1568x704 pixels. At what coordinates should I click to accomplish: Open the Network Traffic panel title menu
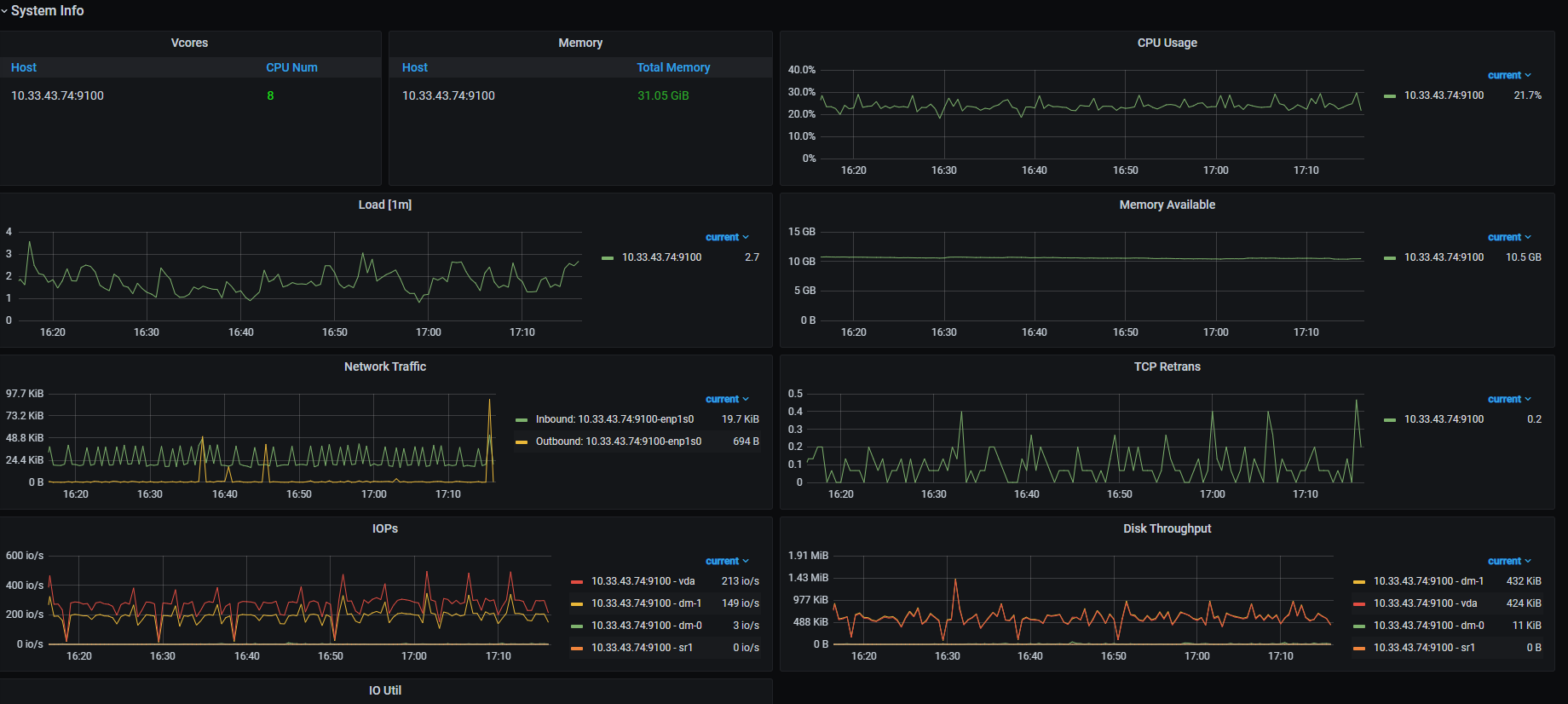[x=384, y=366]
